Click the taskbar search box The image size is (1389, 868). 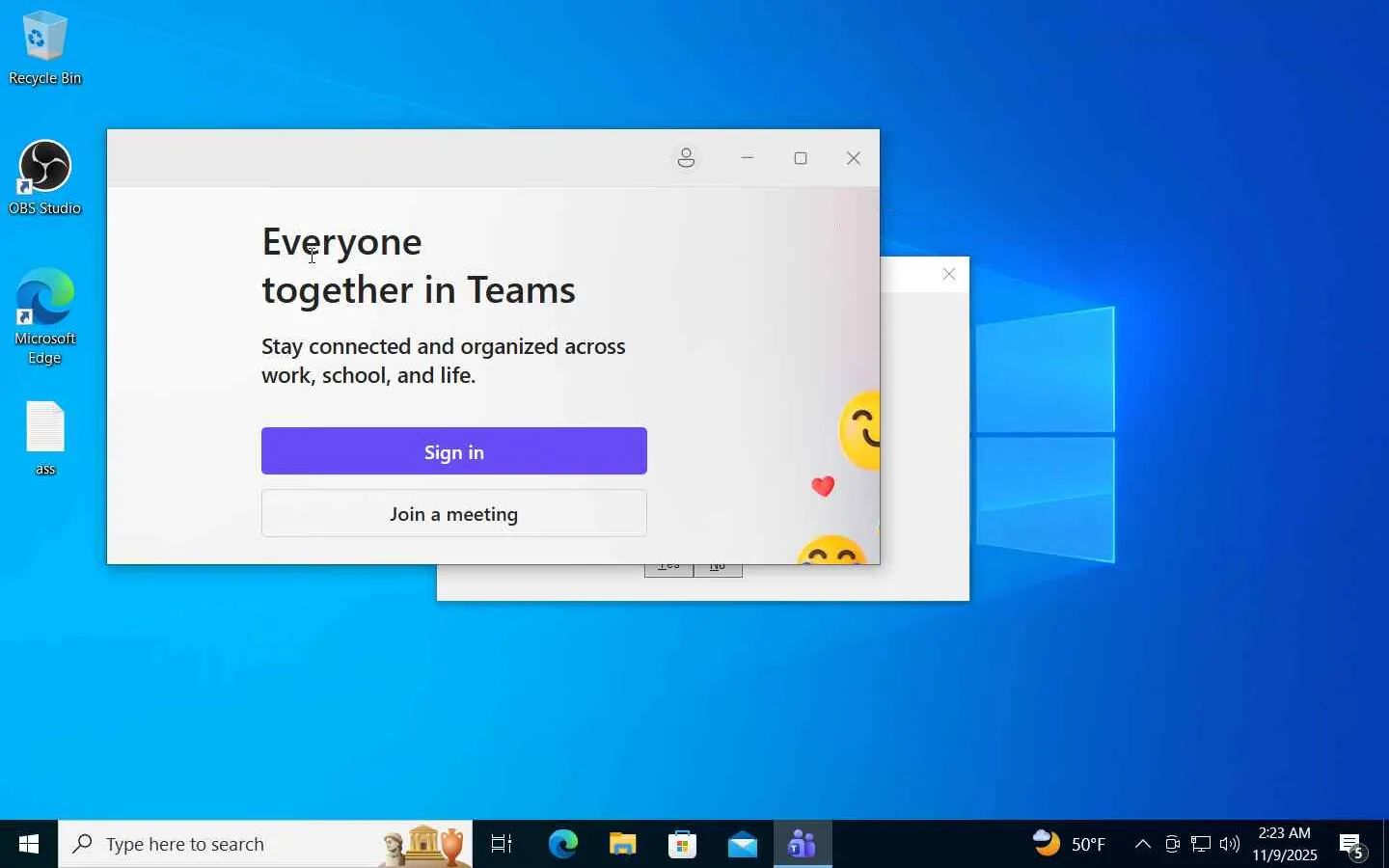click(x=265, y=845)
